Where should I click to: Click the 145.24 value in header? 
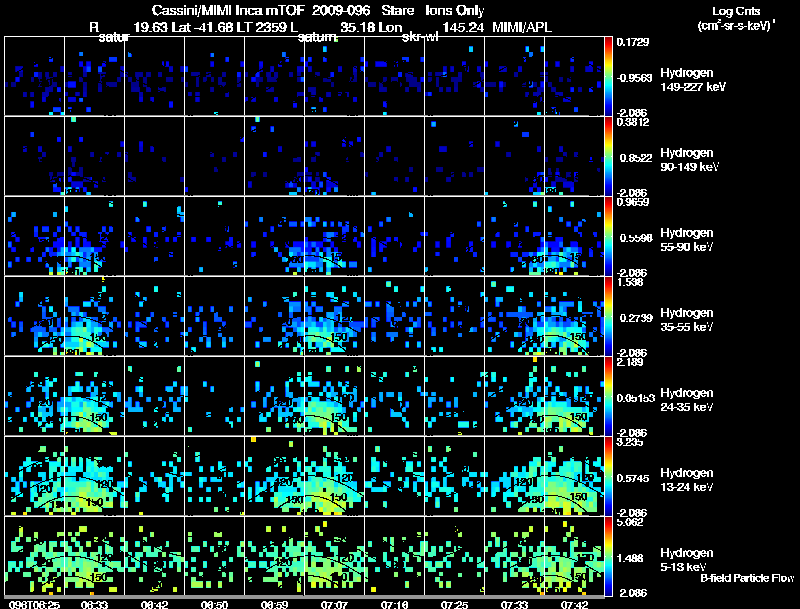pos(463,27)
